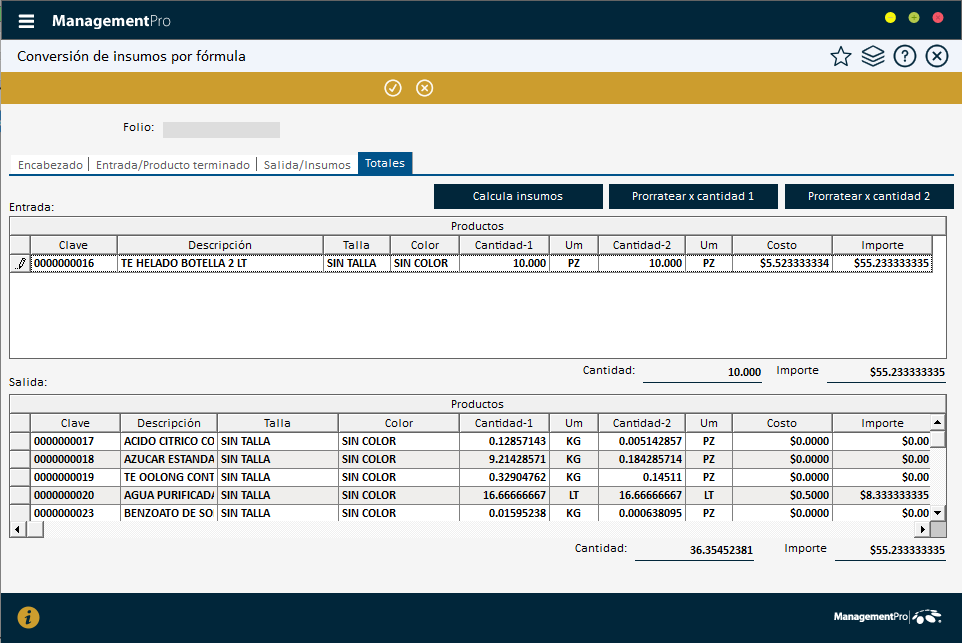The image size is (962, 643).
Task: Click Cantidad-2 value 0.14511
Action: pyautogui.click(x=642, y=477)
